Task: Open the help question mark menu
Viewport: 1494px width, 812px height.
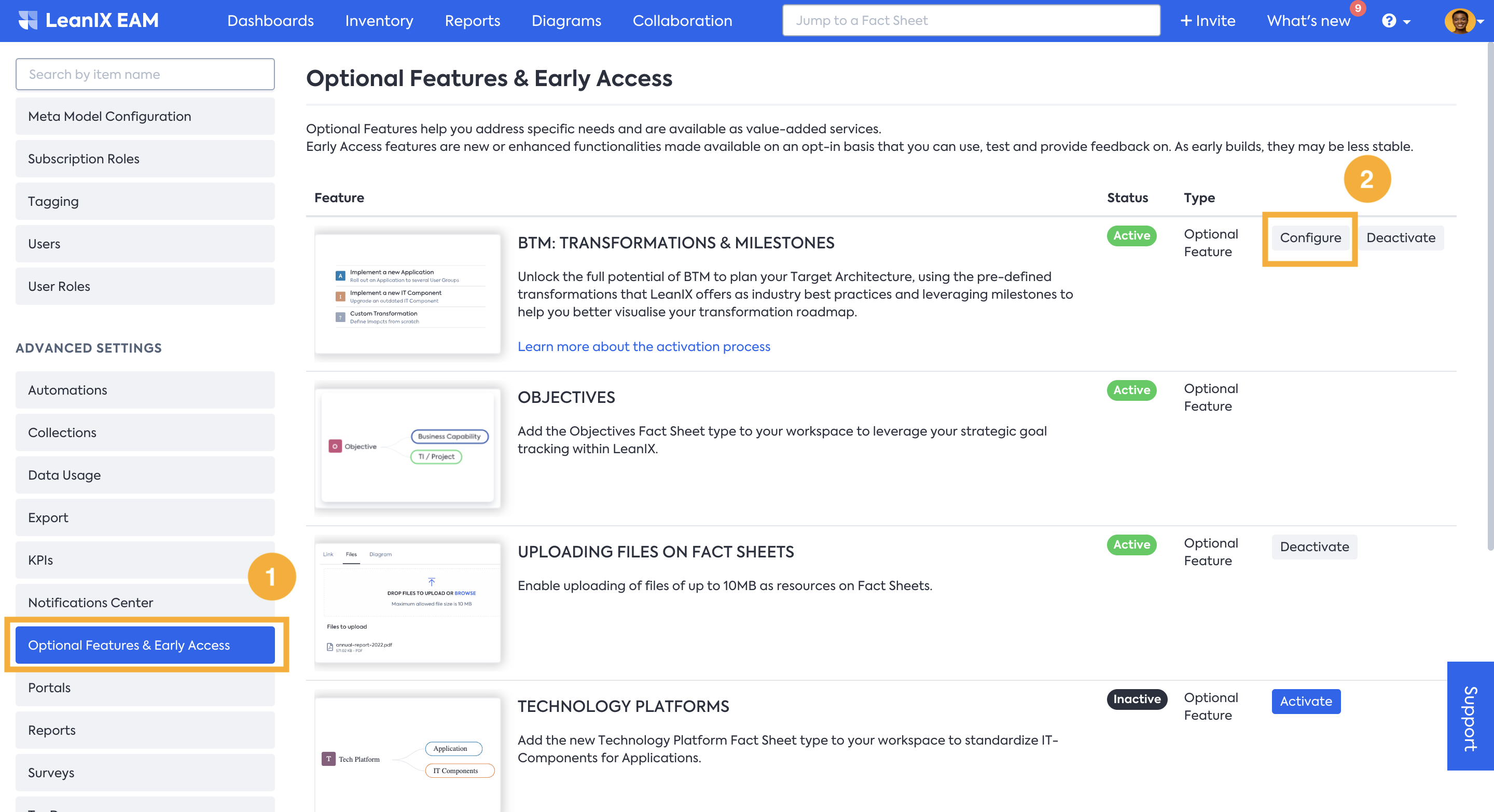Action: pyautogui.click(x=1389, y=21)
